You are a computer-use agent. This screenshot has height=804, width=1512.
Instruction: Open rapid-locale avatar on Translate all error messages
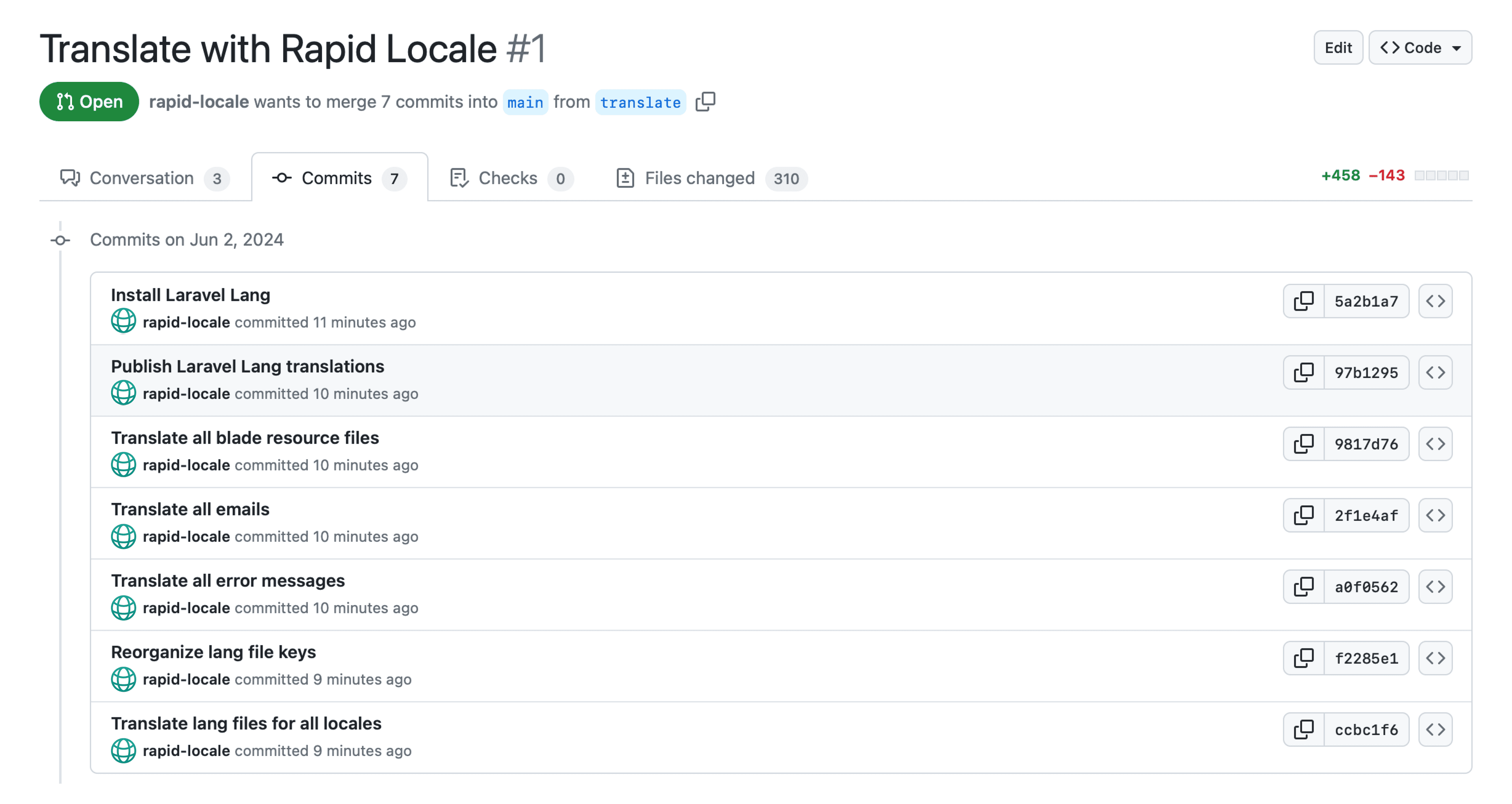123,608
